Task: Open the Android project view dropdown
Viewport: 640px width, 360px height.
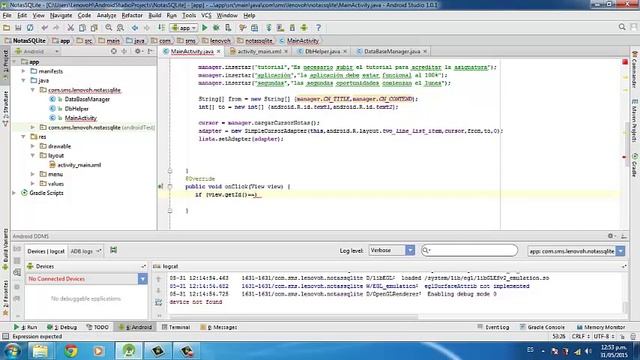Action: [38, 51]
